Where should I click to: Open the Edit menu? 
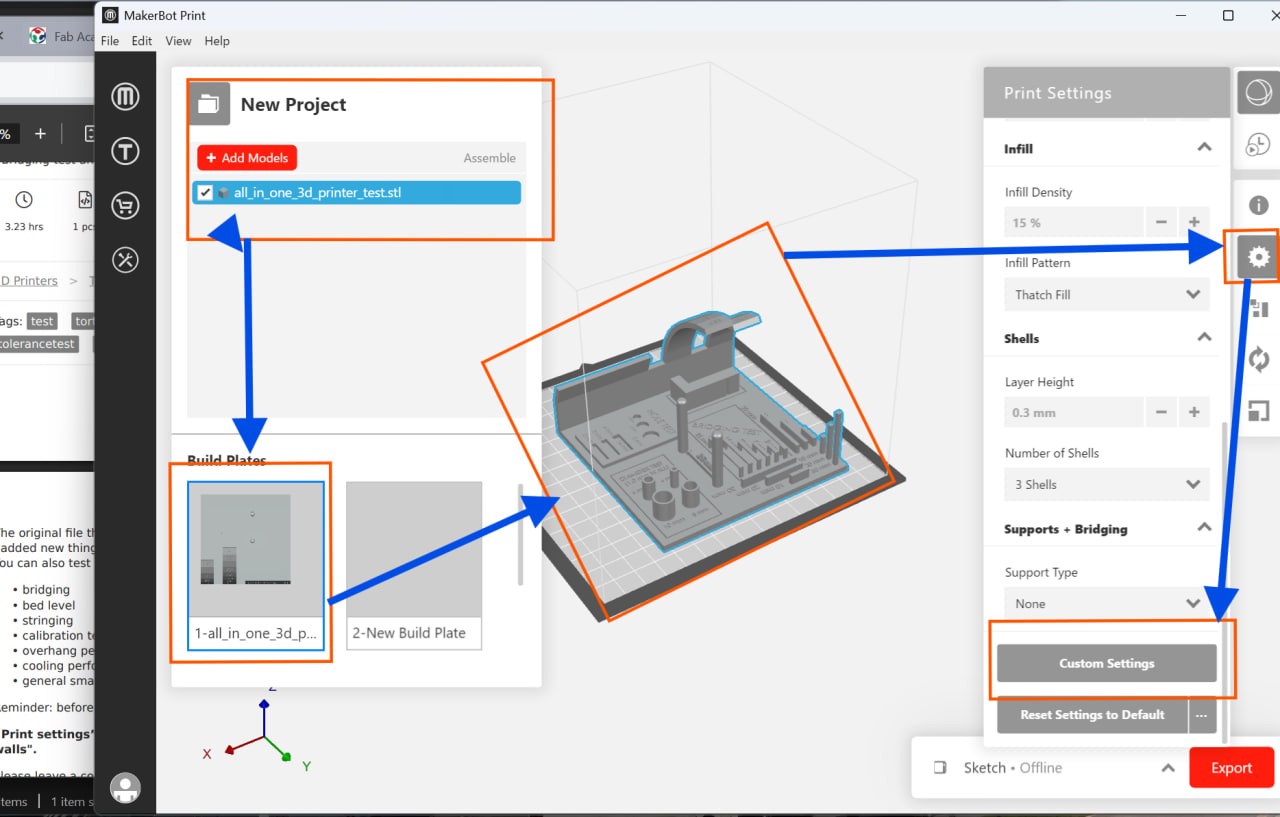pyautogui.click(x=141, y=41)
